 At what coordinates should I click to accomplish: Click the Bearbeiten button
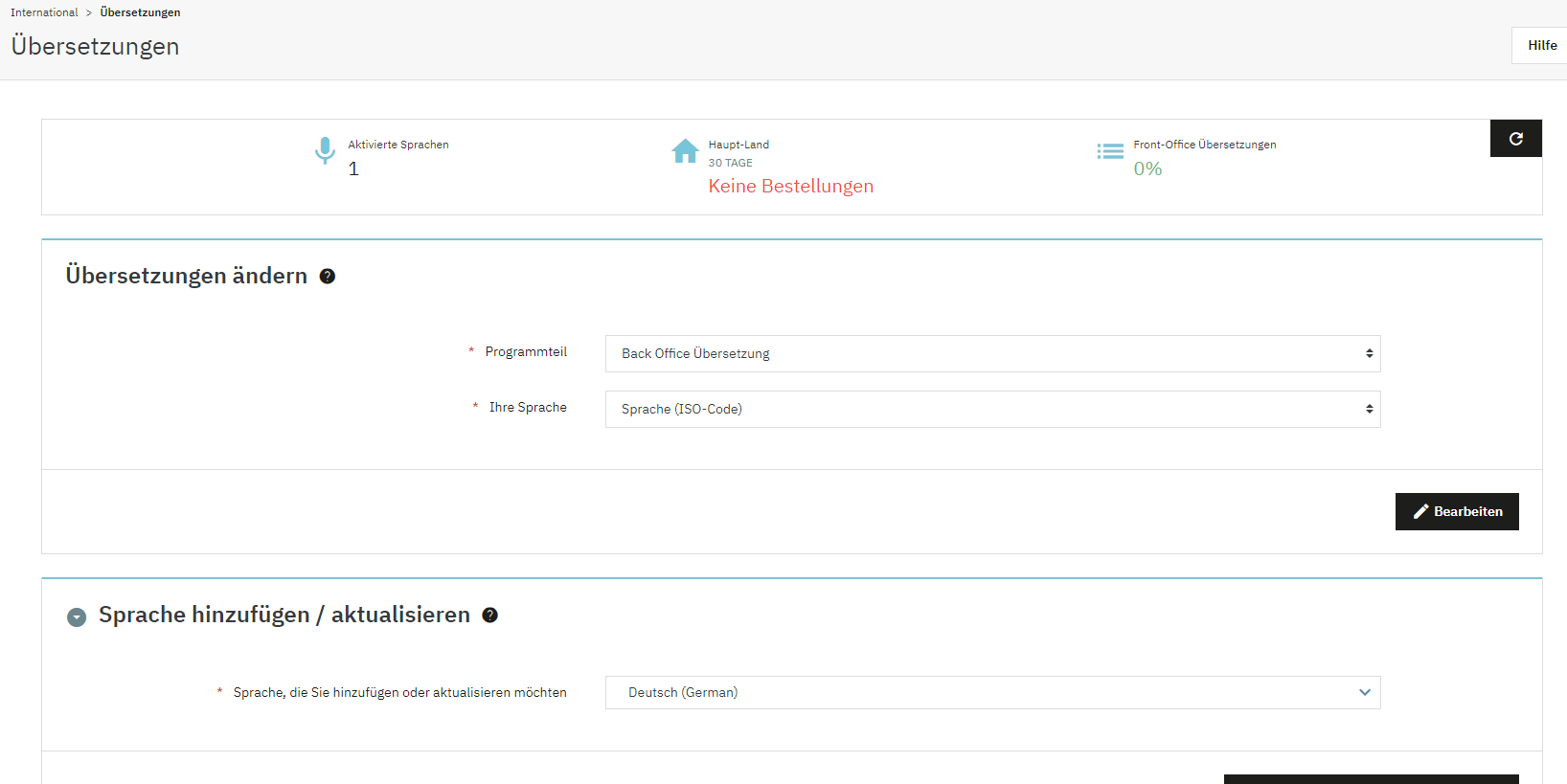click(x=1457, y=511)
